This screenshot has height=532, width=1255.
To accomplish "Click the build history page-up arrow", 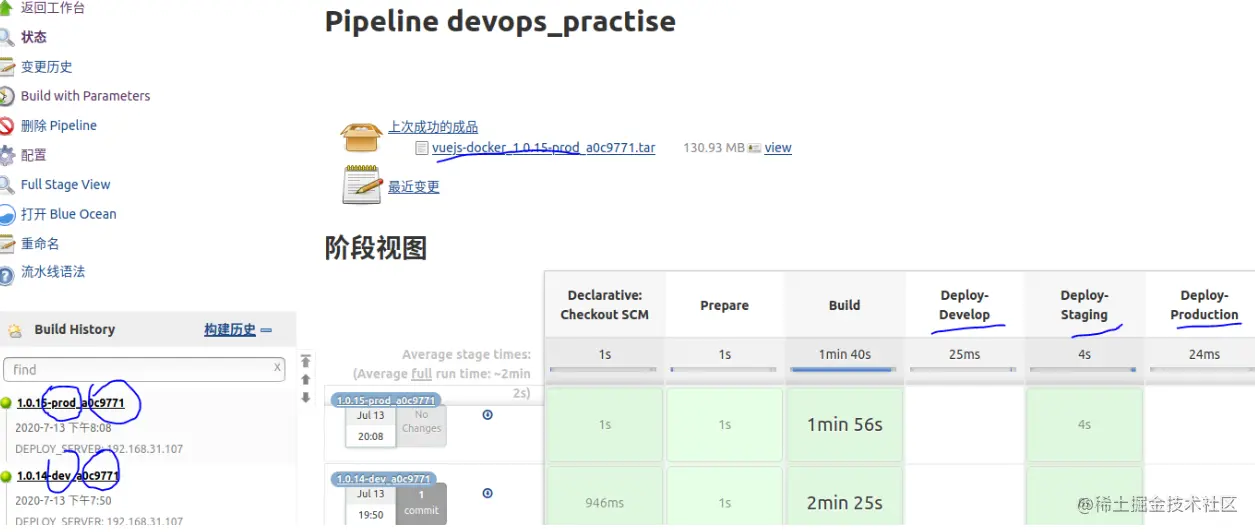I will [x=306, y=380].
